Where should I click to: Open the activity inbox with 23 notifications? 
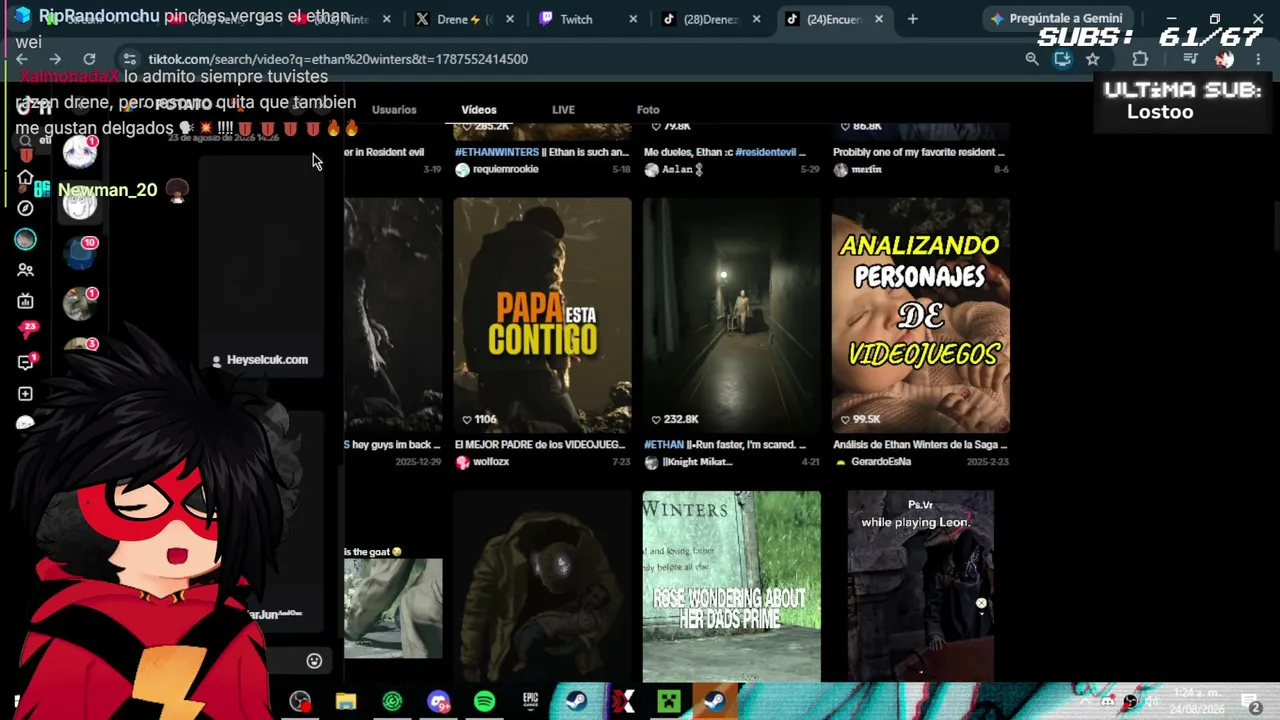[27, 331]
